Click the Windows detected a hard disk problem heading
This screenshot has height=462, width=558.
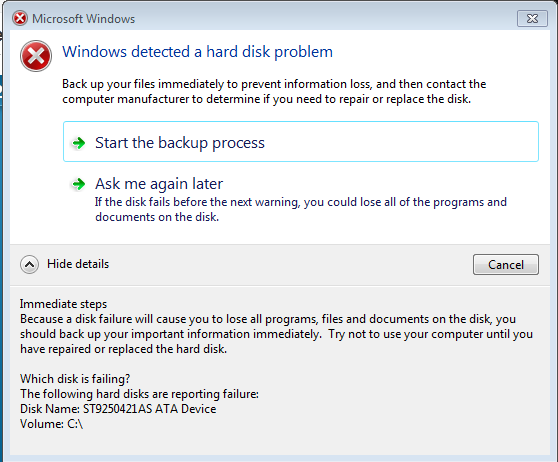click(198, 52)
